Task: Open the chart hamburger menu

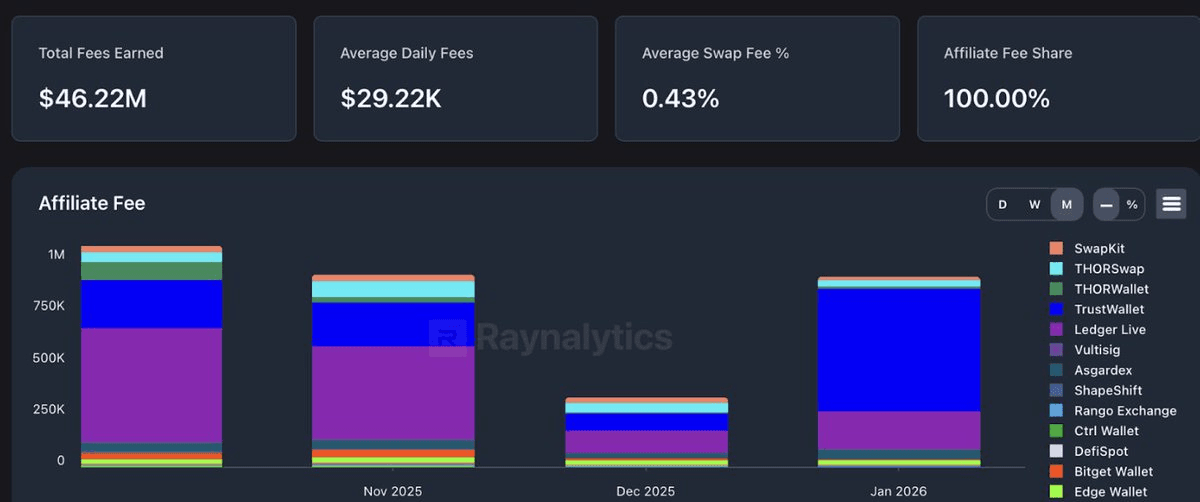Action: (x=1171, y=204)
